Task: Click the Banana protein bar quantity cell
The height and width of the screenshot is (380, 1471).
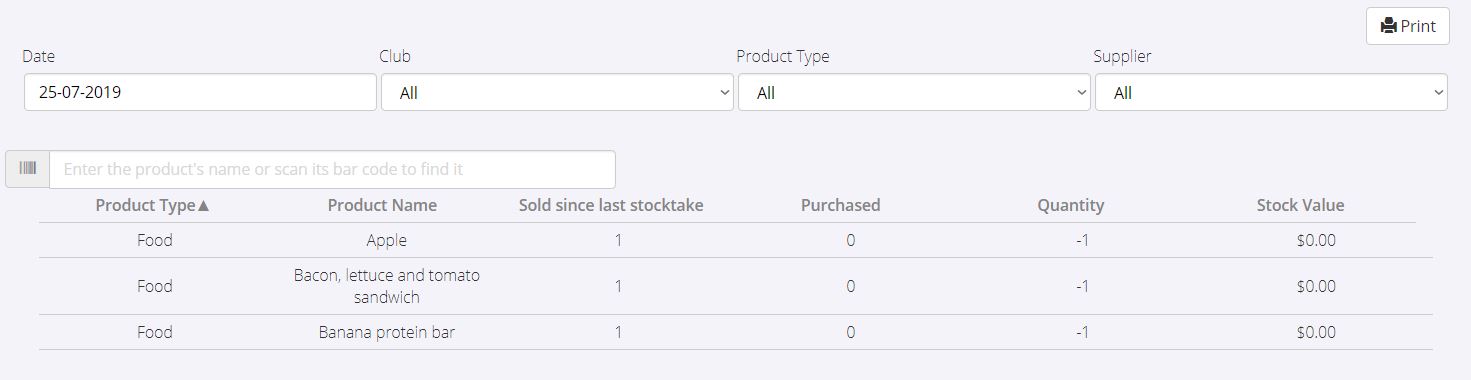Action: point(1082,332)
